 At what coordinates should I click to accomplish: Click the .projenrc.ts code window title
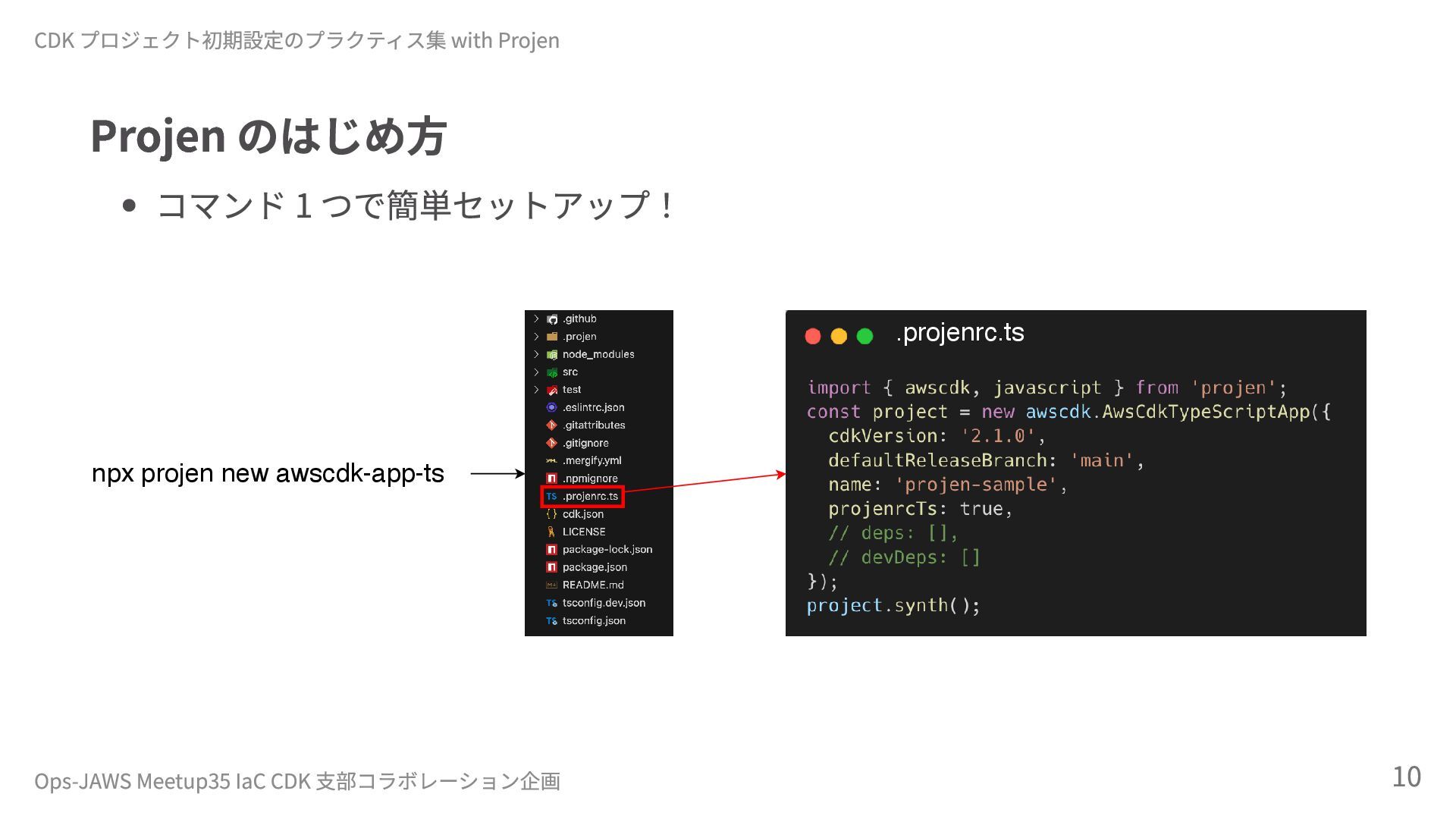tap(960, 333)
